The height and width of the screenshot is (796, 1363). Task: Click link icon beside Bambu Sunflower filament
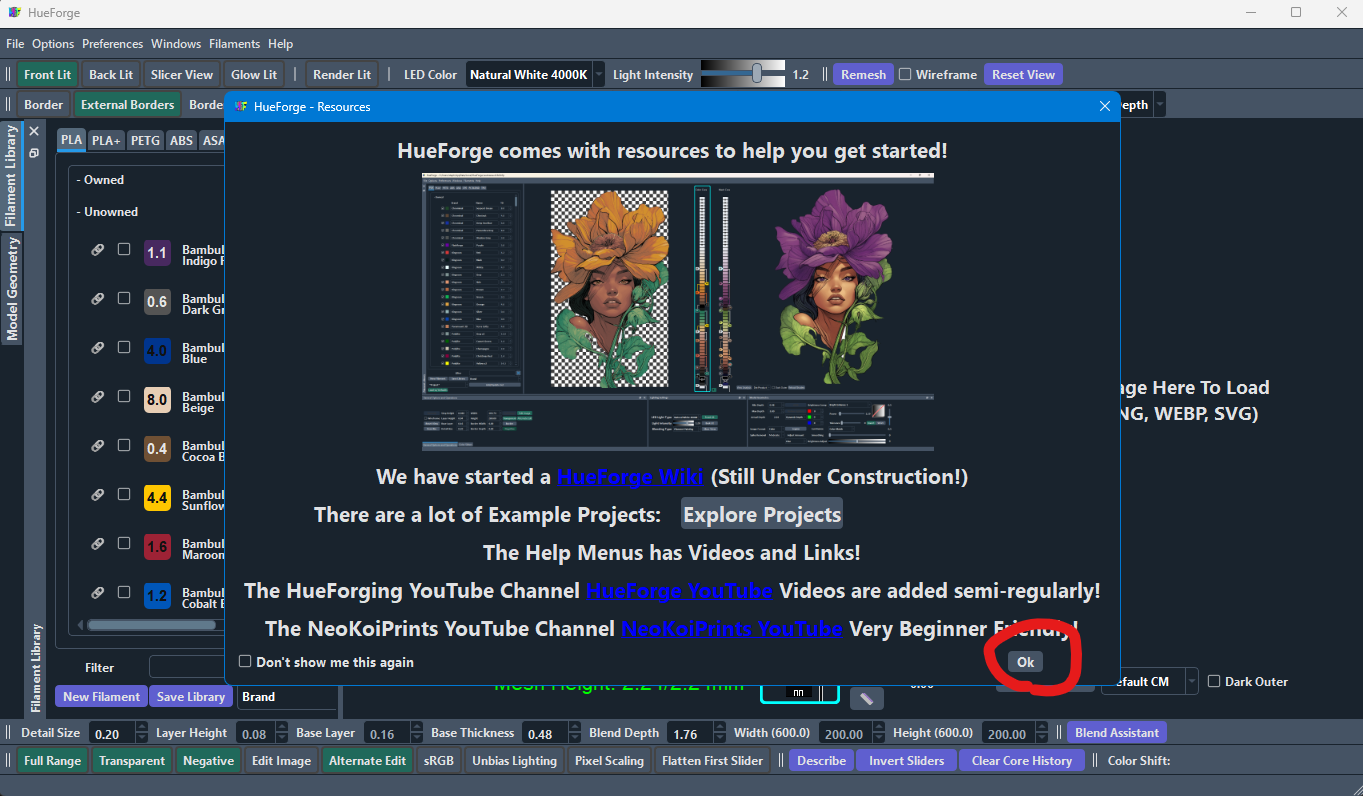pos(98,495)
